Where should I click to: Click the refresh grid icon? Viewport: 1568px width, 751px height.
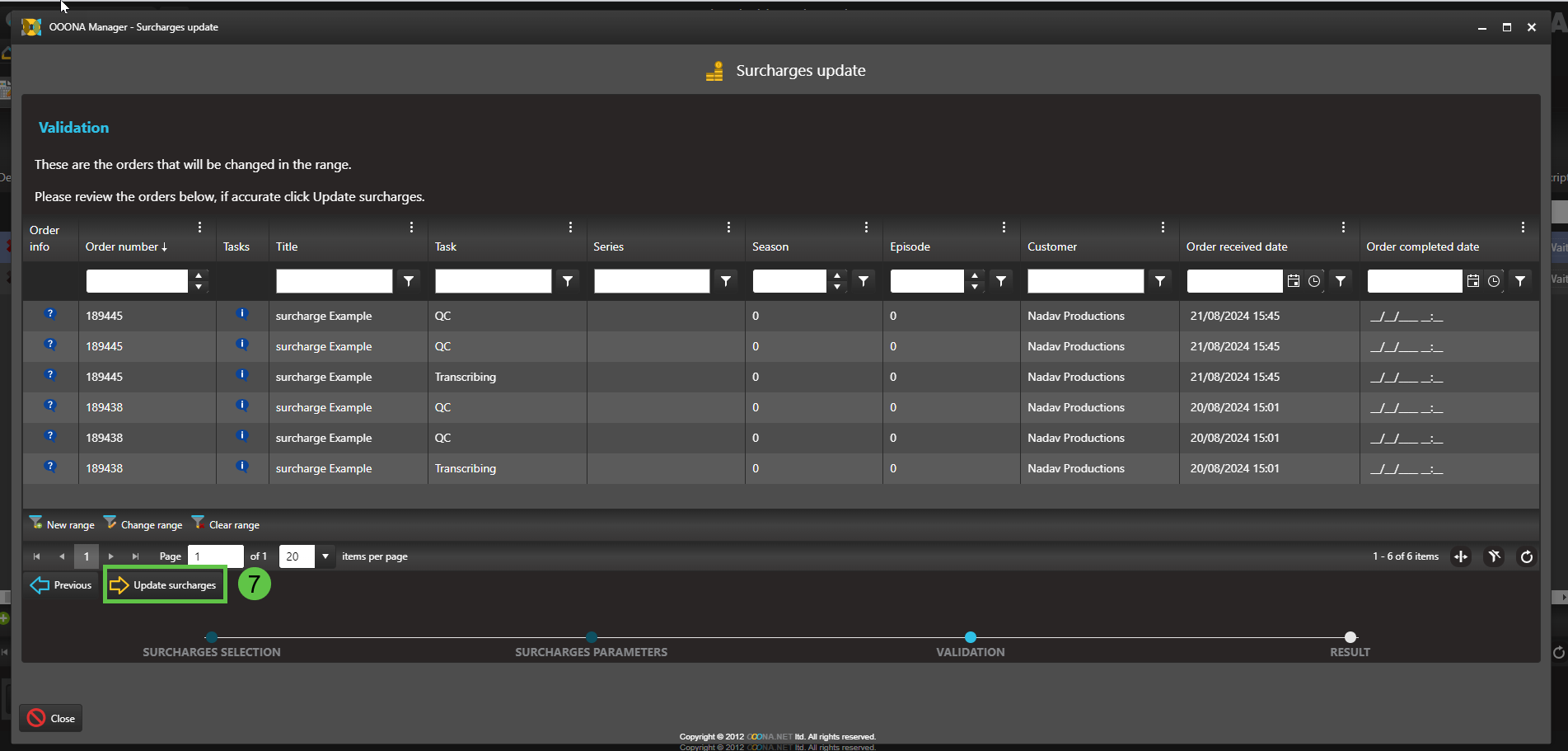(1526, 556)
